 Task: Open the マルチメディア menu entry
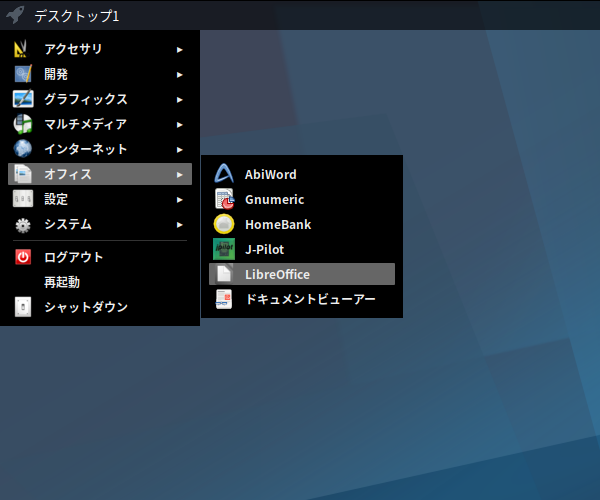100,124
